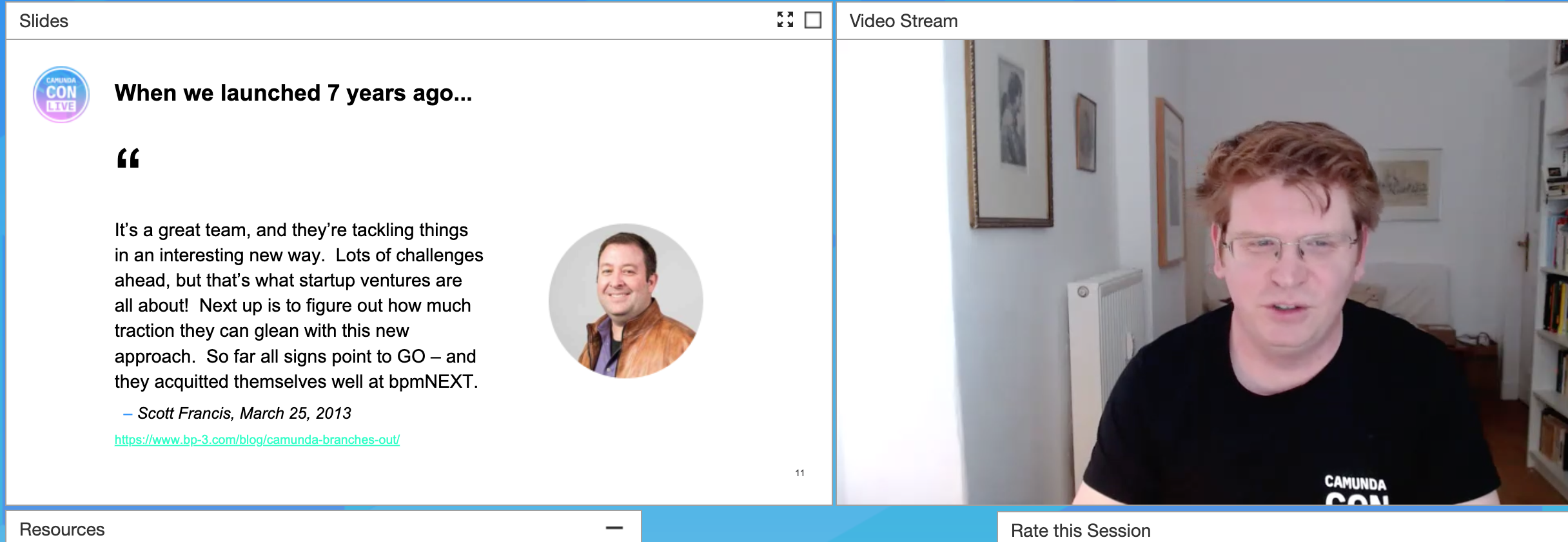Screen dimensions: 1568x542
Task: Click the slide number 11
Action: [799, 473]
